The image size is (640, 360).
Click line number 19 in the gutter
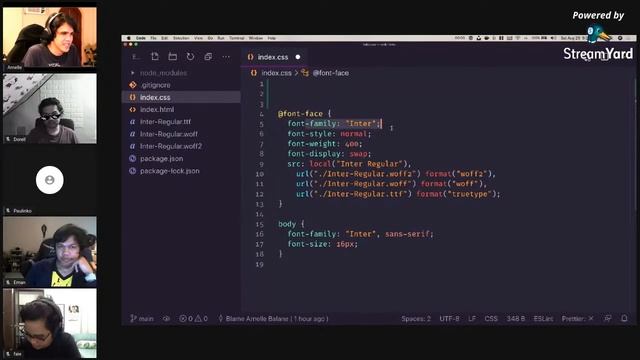coord(260,264)
